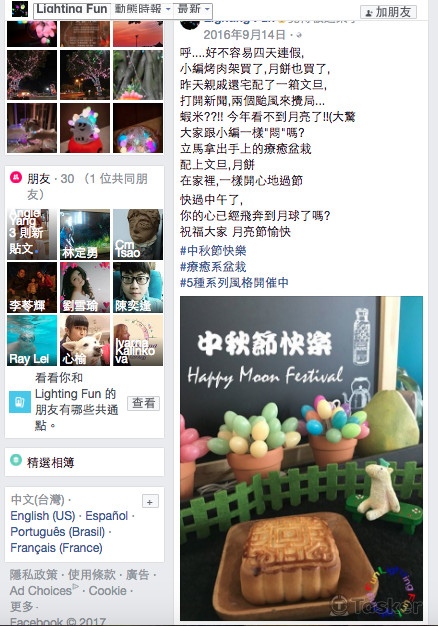Click the Ad Choices arrow icon
438x626 pixels.
(x=75, y=587)
